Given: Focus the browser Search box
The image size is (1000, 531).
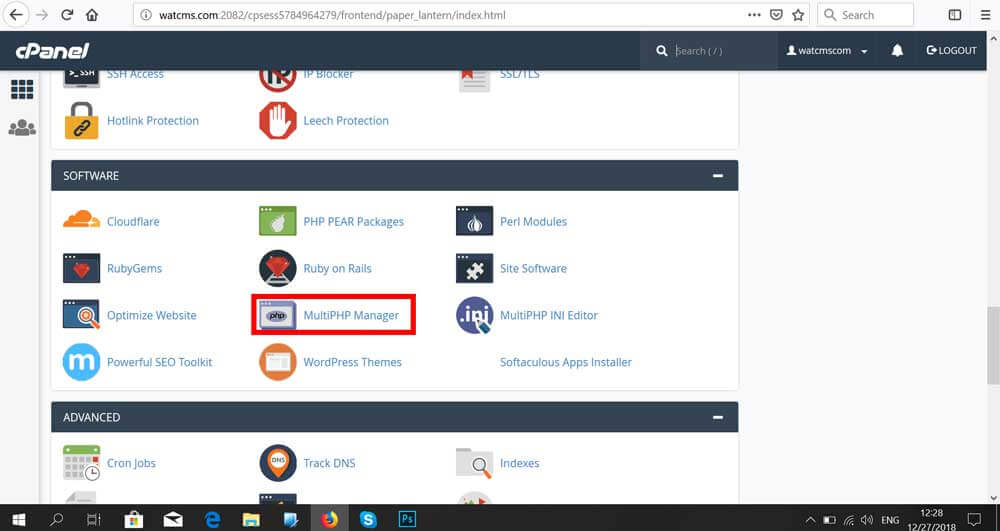Looking at the screenshot, I should pyautogui.click(x=865, y=15).
